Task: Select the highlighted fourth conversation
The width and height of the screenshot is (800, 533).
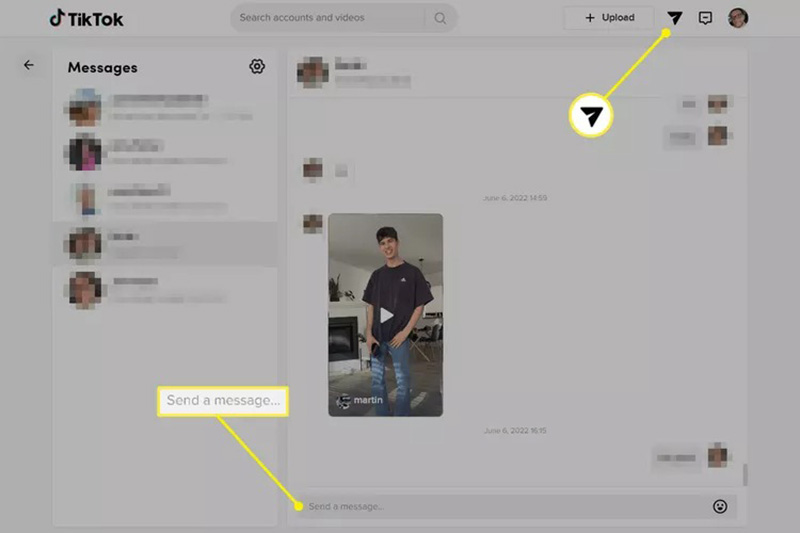Action: [x=165, y=243]
